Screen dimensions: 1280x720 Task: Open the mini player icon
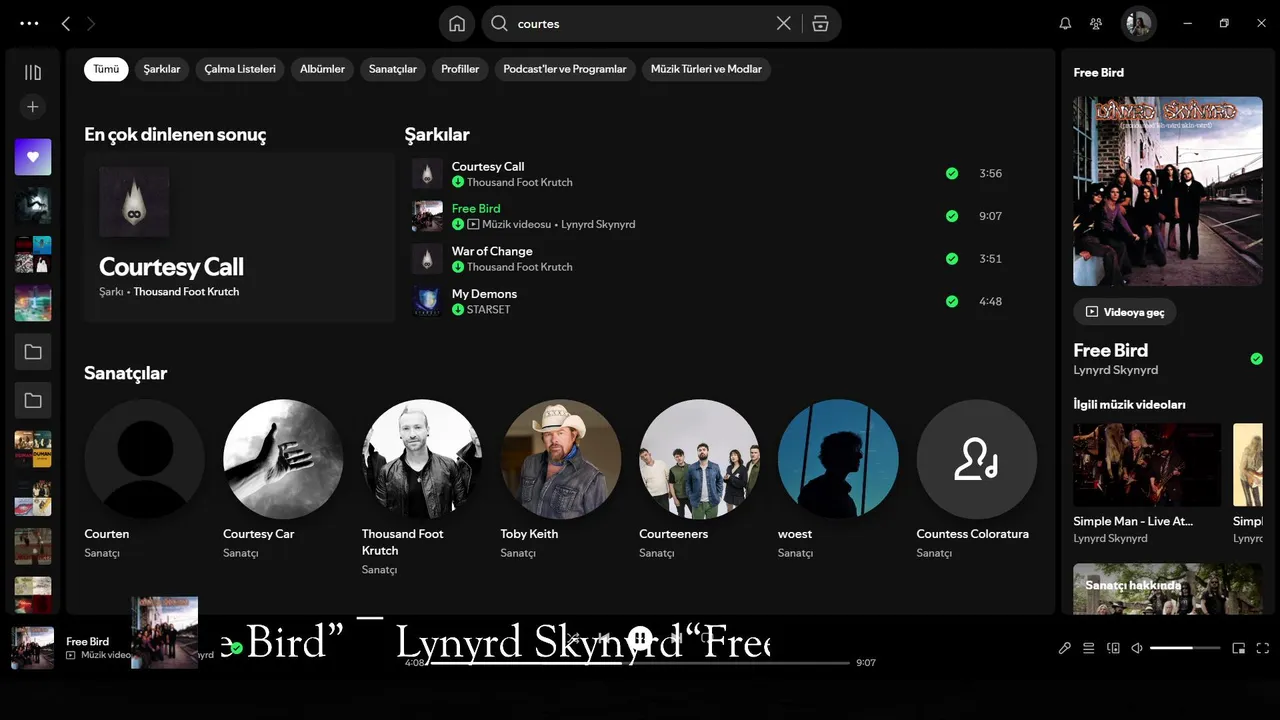(1239, 648)
